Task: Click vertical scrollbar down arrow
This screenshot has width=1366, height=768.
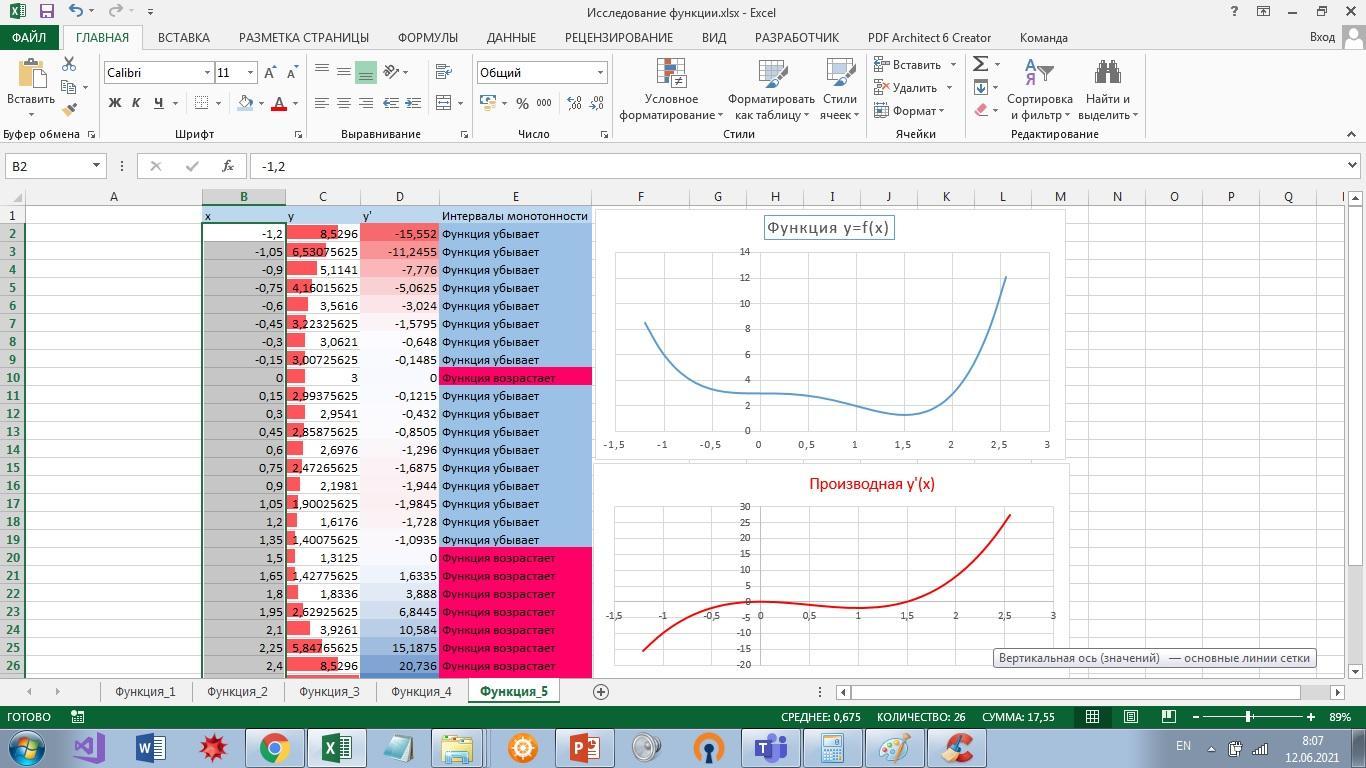Action: click(x=1355, y=671)
